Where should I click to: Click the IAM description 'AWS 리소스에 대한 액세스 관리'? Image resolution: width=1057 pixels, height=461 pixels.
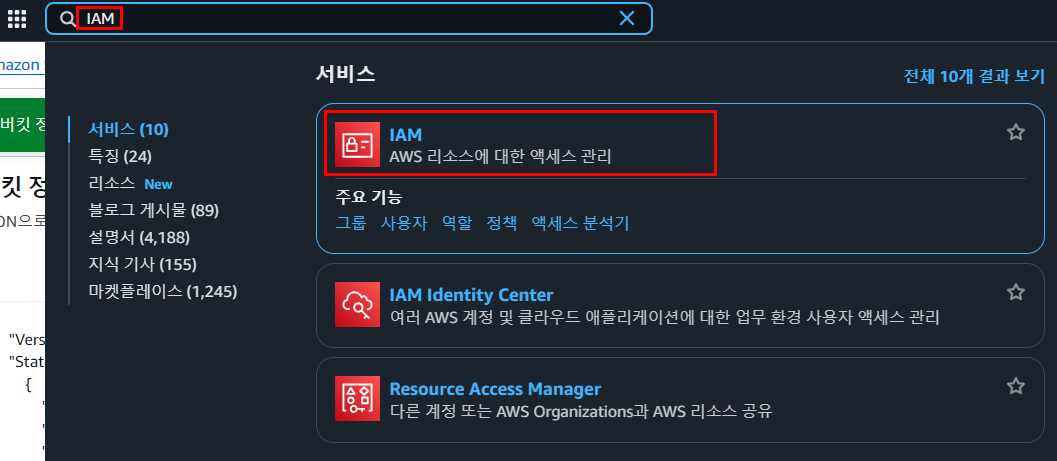tap(500, 157)
